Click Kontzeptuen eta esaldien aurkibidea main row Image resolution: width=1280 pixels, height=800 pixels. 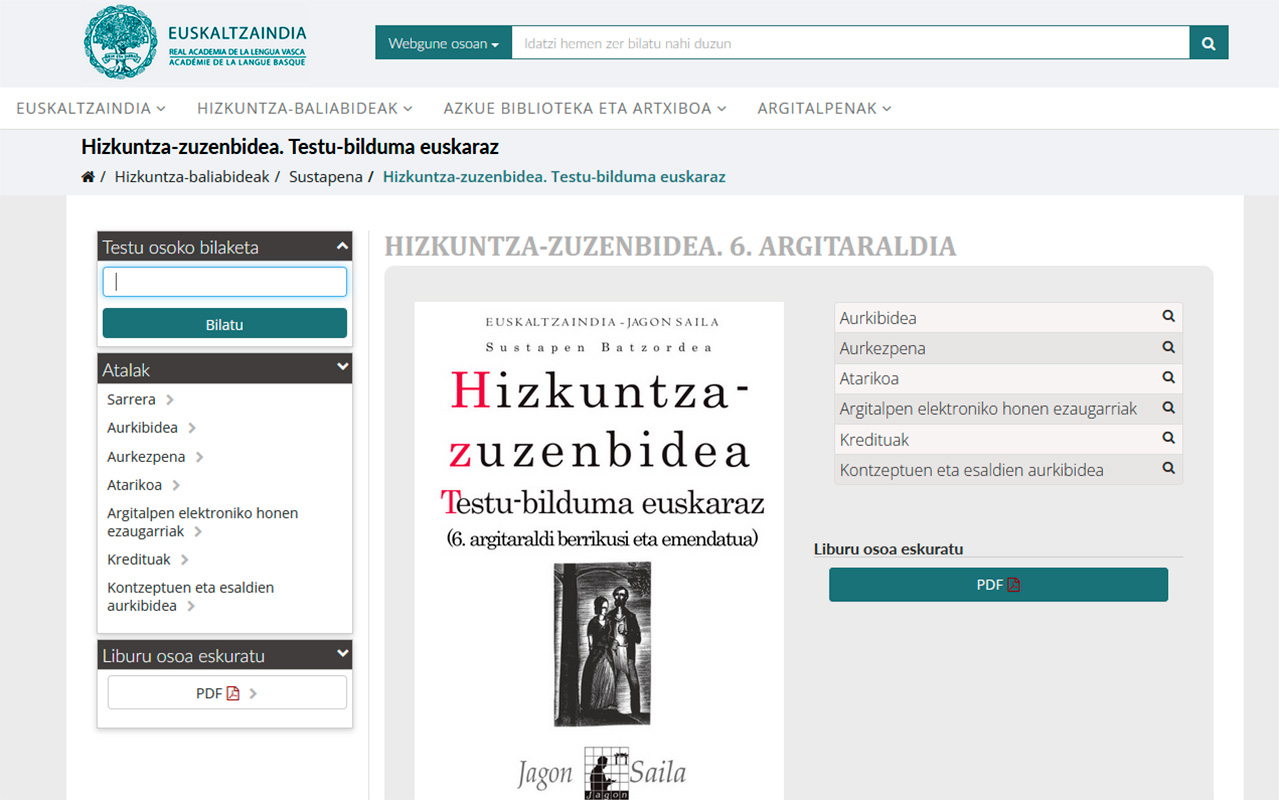click(1008, 469)
